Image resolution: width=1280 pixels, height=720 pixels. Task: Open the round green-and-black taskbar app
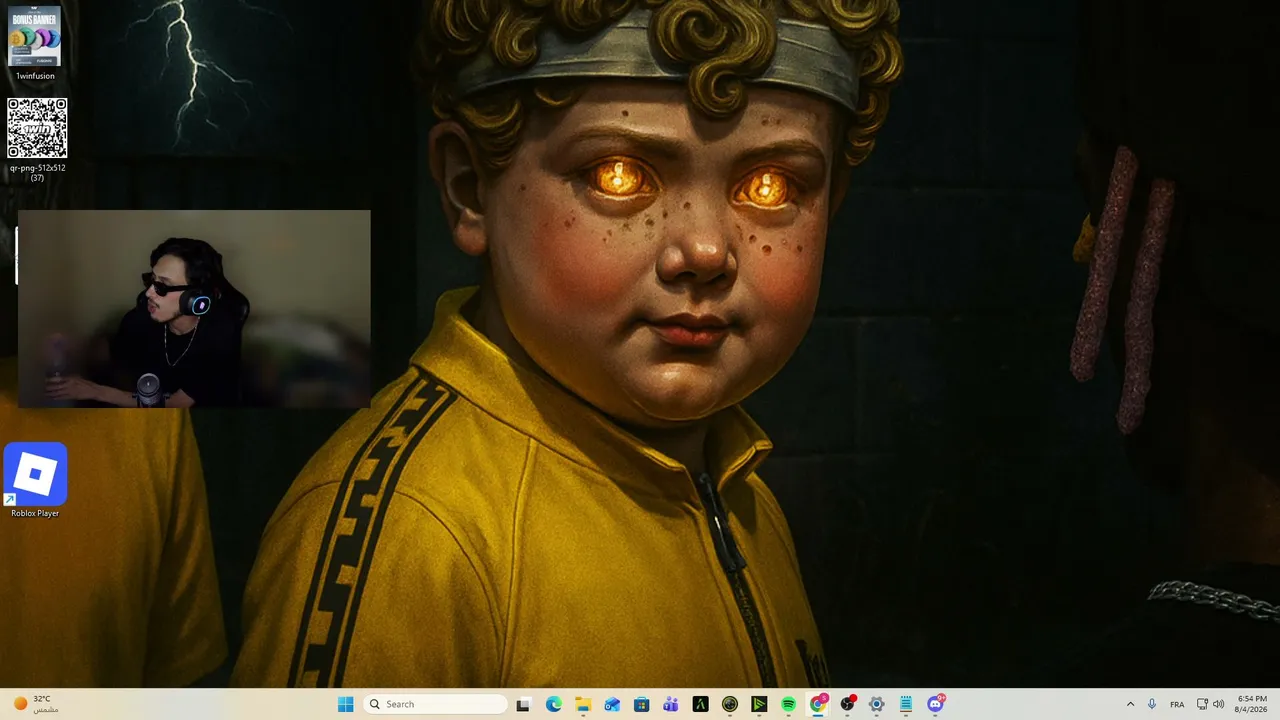click(730, 704)
